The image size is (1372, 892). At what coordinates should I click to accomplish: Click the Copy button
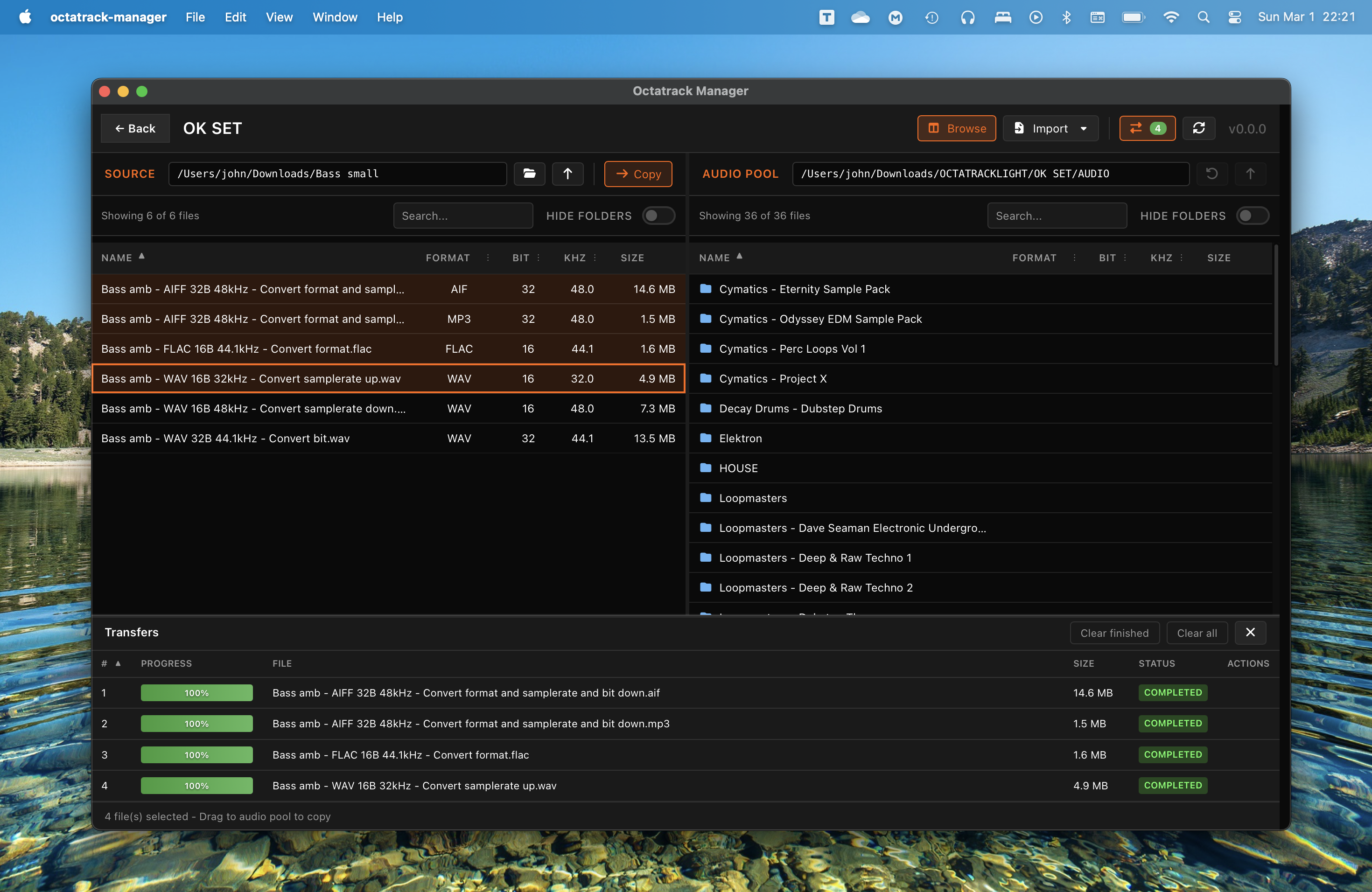(x=637, y=174)
